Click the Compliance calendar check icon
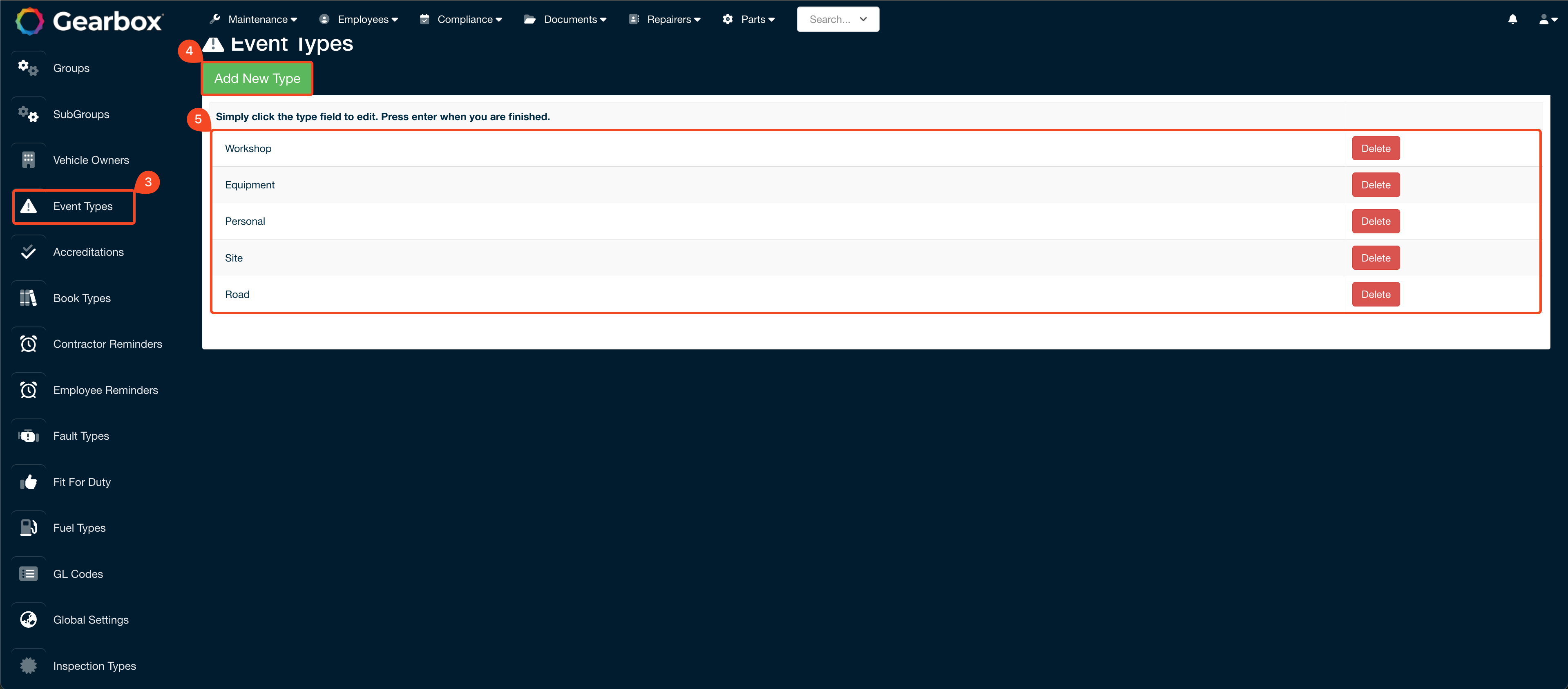1568x689 pixels. (424, 19)
